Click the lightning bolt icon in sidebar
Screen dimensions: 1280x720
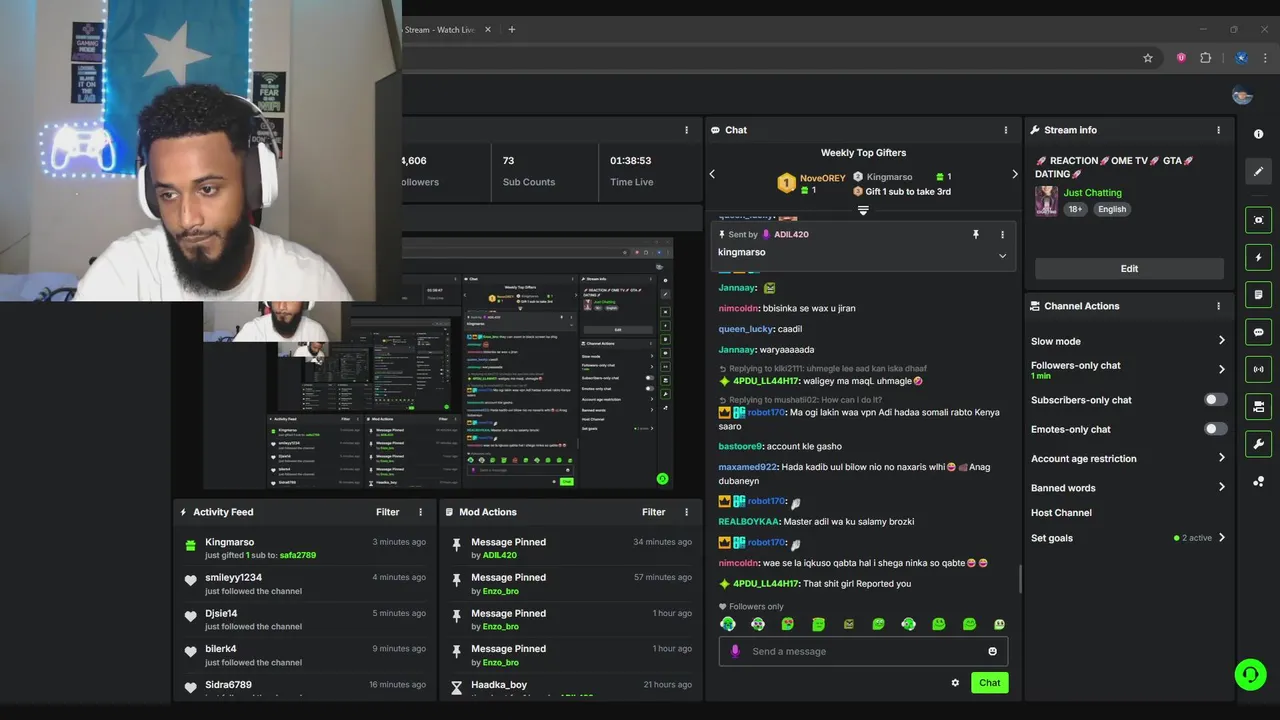click(1258, 257)
